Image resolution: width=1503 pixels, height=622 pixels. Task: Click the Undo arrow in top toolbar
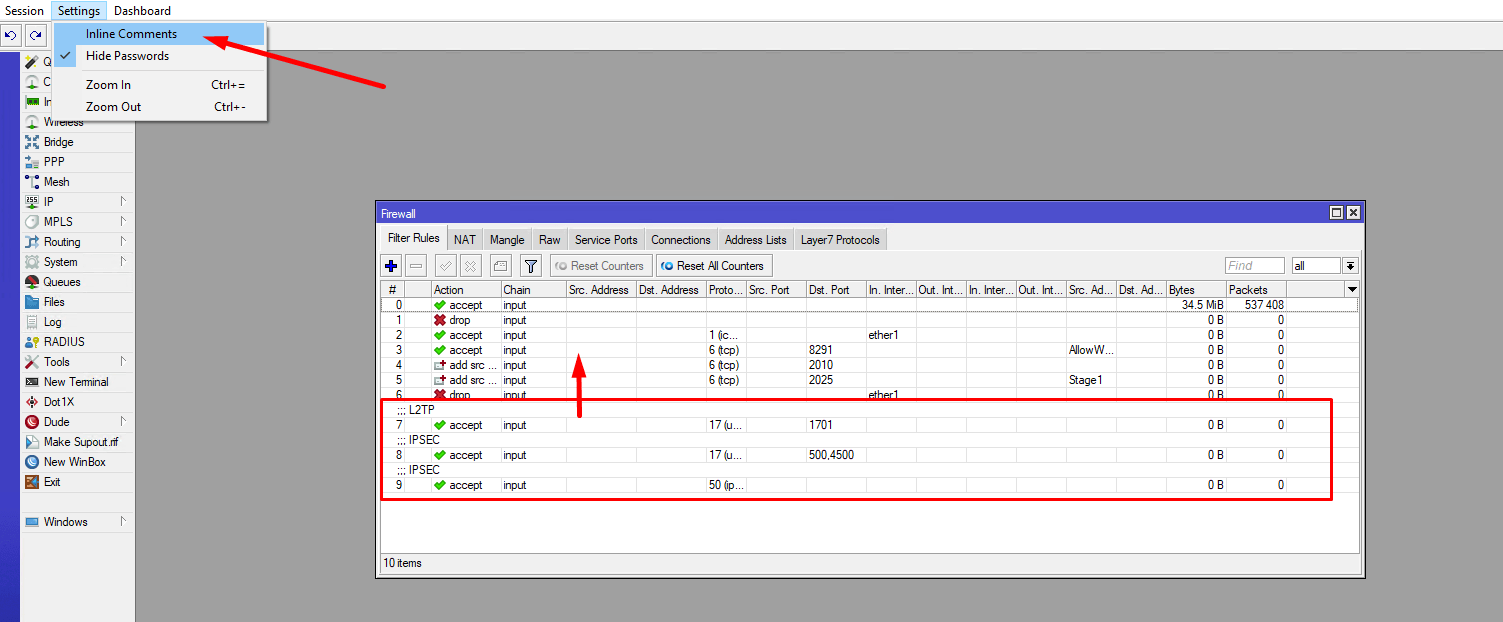[11, 36]
